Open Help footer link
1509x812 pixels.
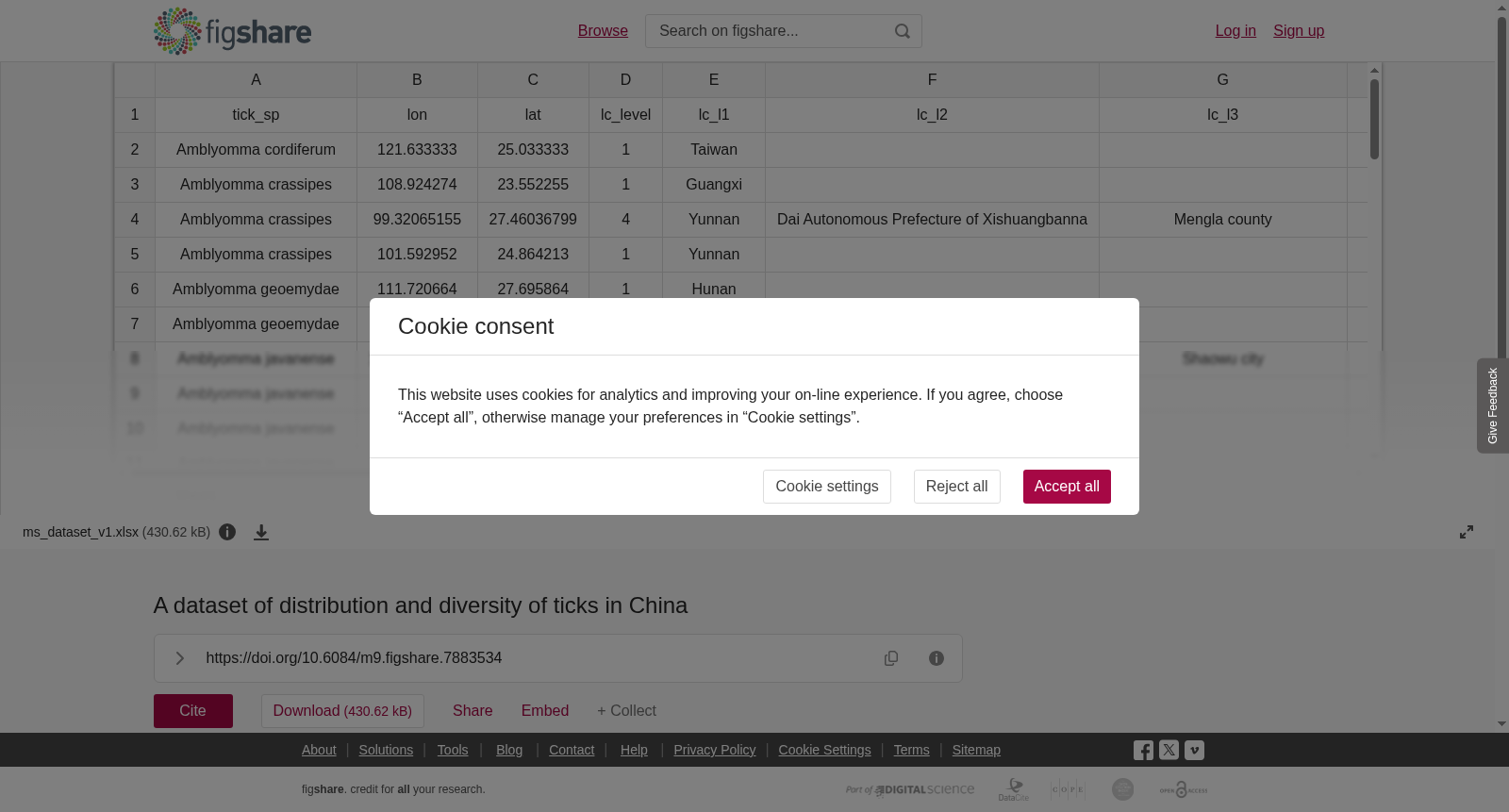(x=634, y=750)
